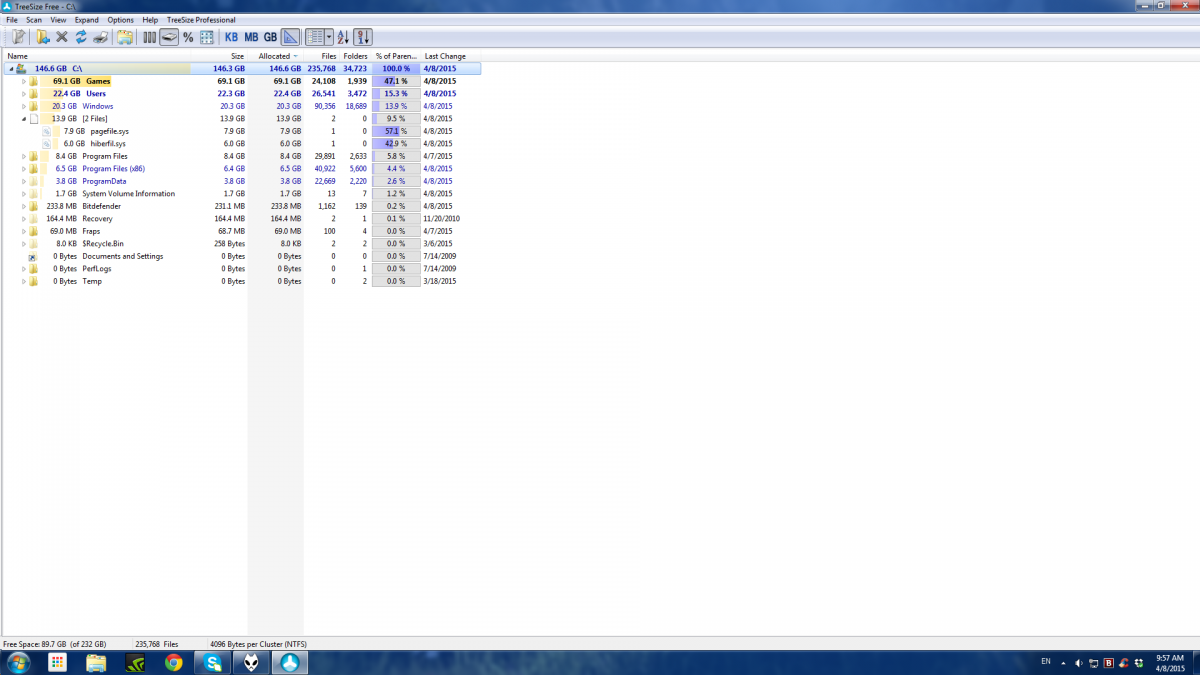Open folder in Windows Explorer icon
1200x675 pixels.
point(125,37)
